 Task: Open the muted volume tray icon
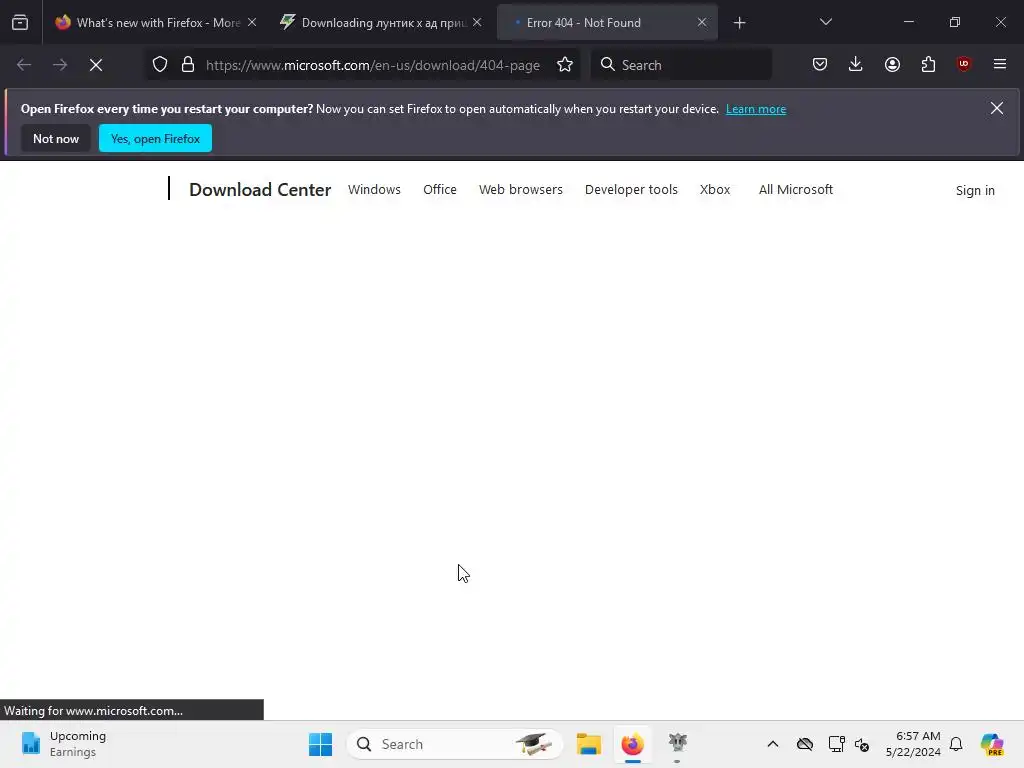pyautogui.click(x=862, y=744)
